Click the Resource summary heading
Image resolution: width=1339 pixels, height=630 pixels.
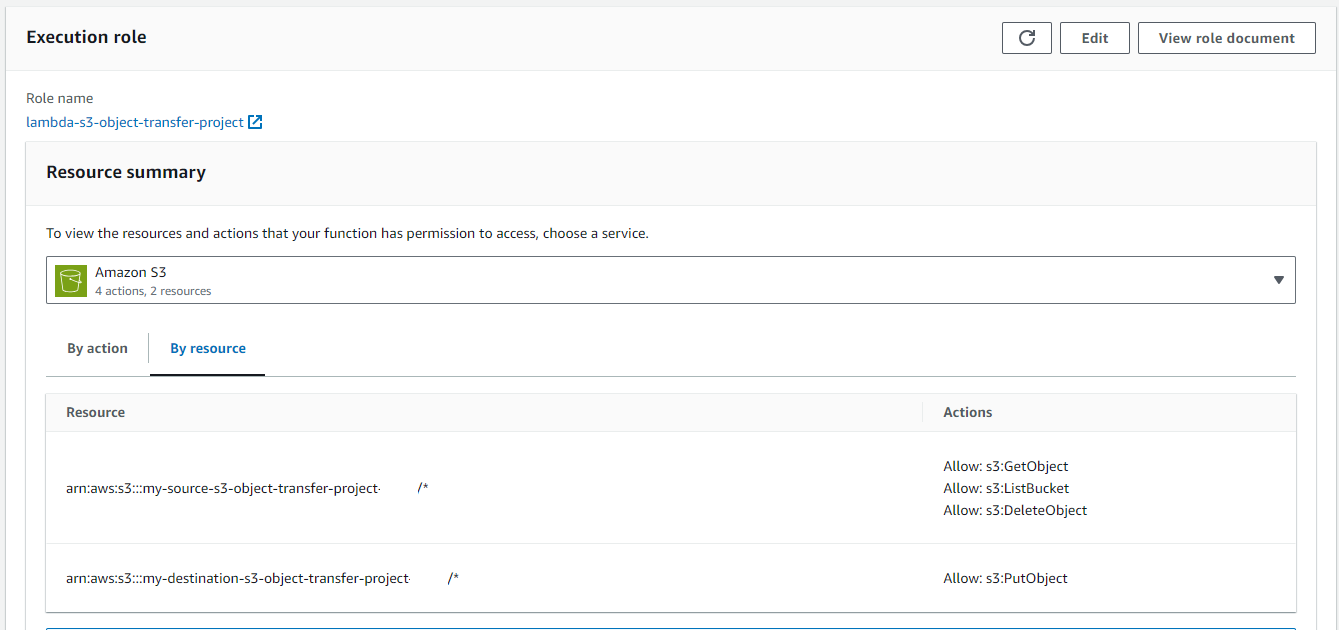click(x=126, y=172)
